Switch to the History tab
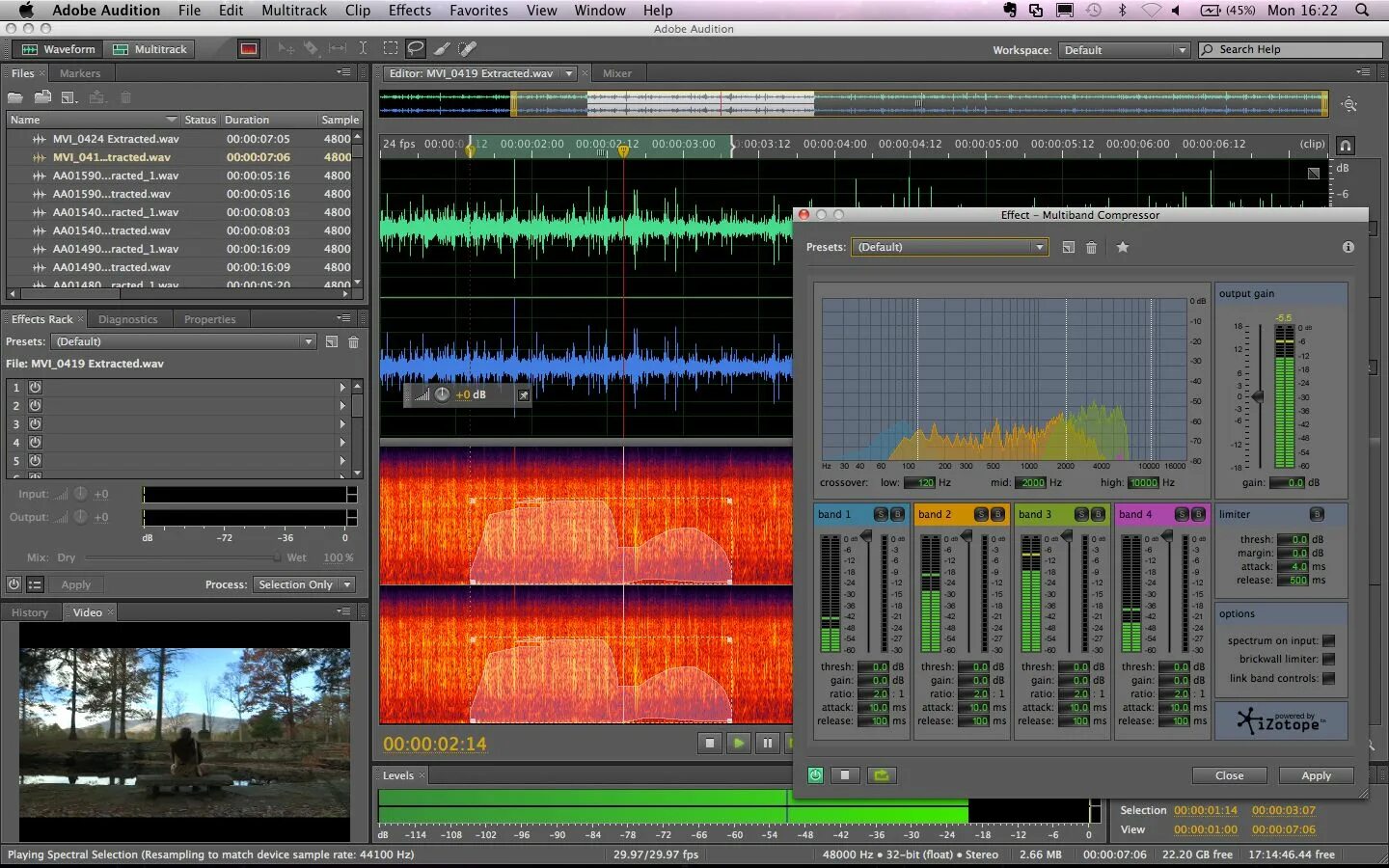 pyautogui.click(x=30, y=612)
